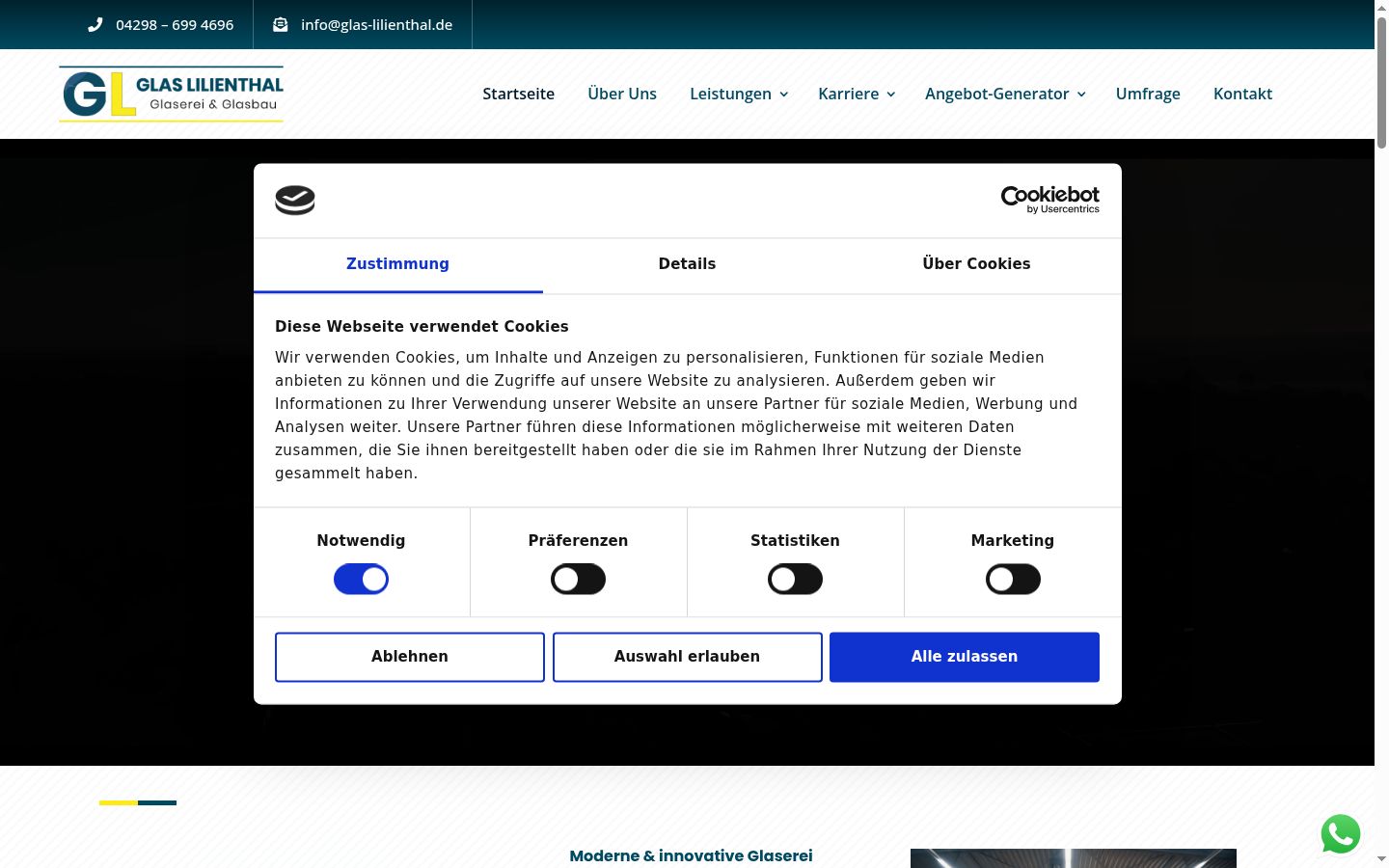Open the Umfrage page
The width and height of the screenshot is (1389, 868).
click(1148, 94)
